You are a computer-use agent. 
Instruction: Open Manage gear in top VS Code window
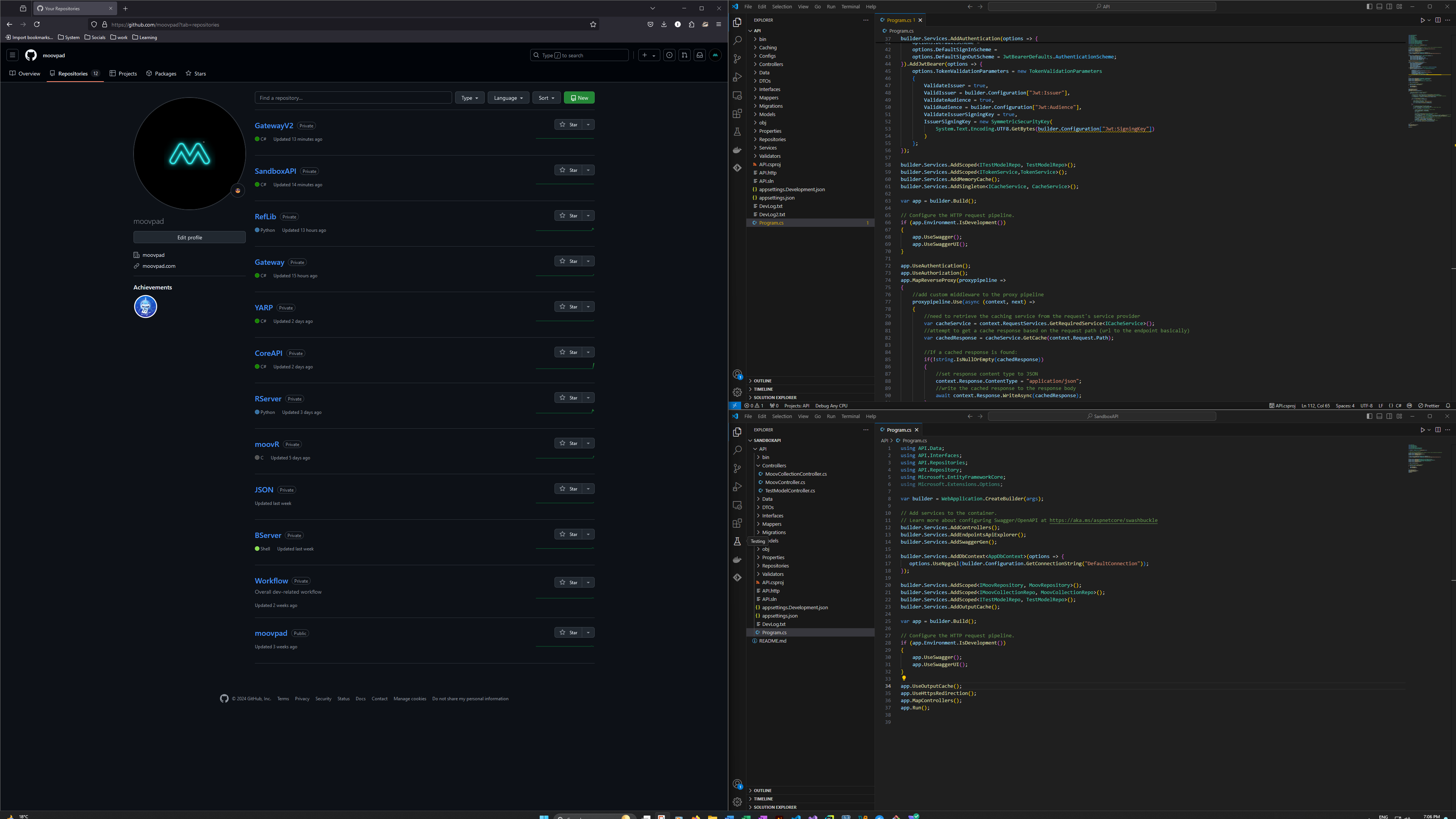coord(737,392)
